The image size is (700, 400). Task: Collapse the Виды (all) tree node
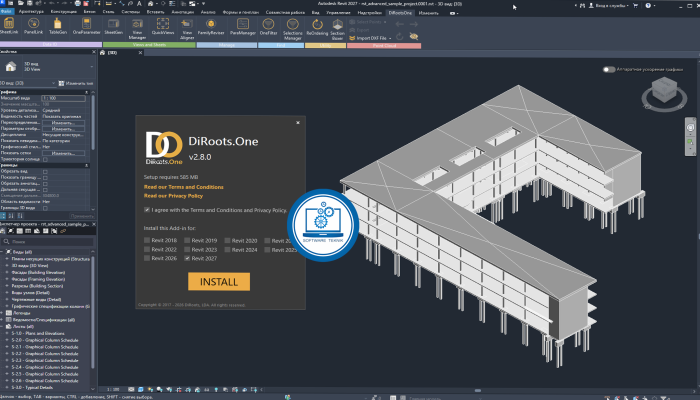[x=2, y=252]
